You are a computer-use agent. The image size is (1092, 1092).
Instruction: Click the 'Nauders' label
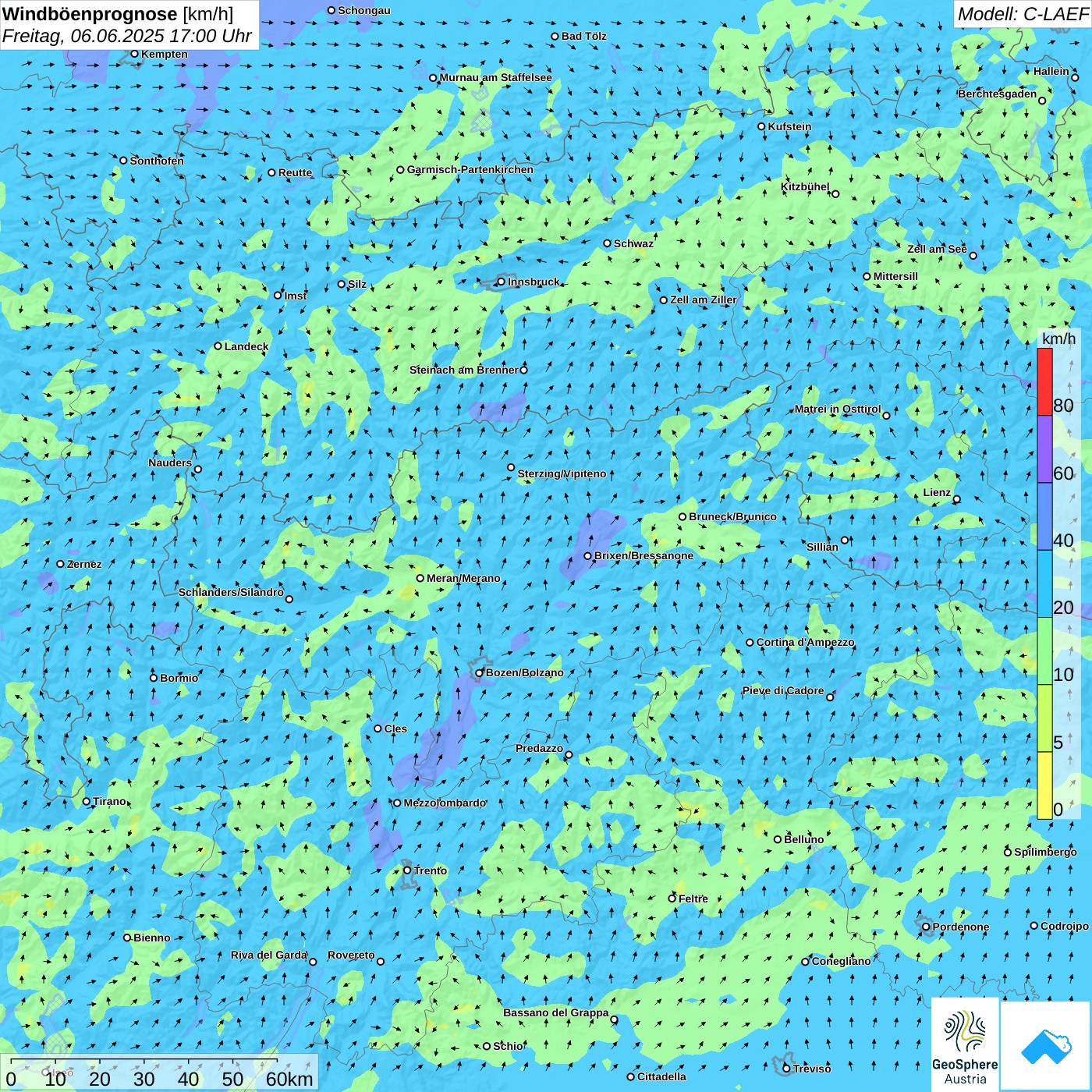[169, 463]
